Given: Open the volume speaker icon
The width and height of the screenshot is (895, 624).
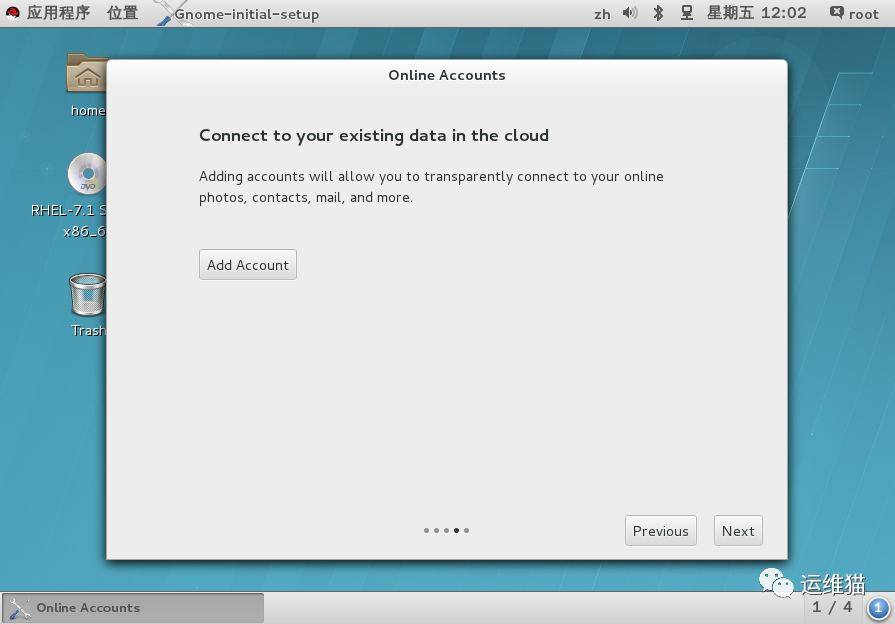Looking at the screenshot, I should [630, 13].
